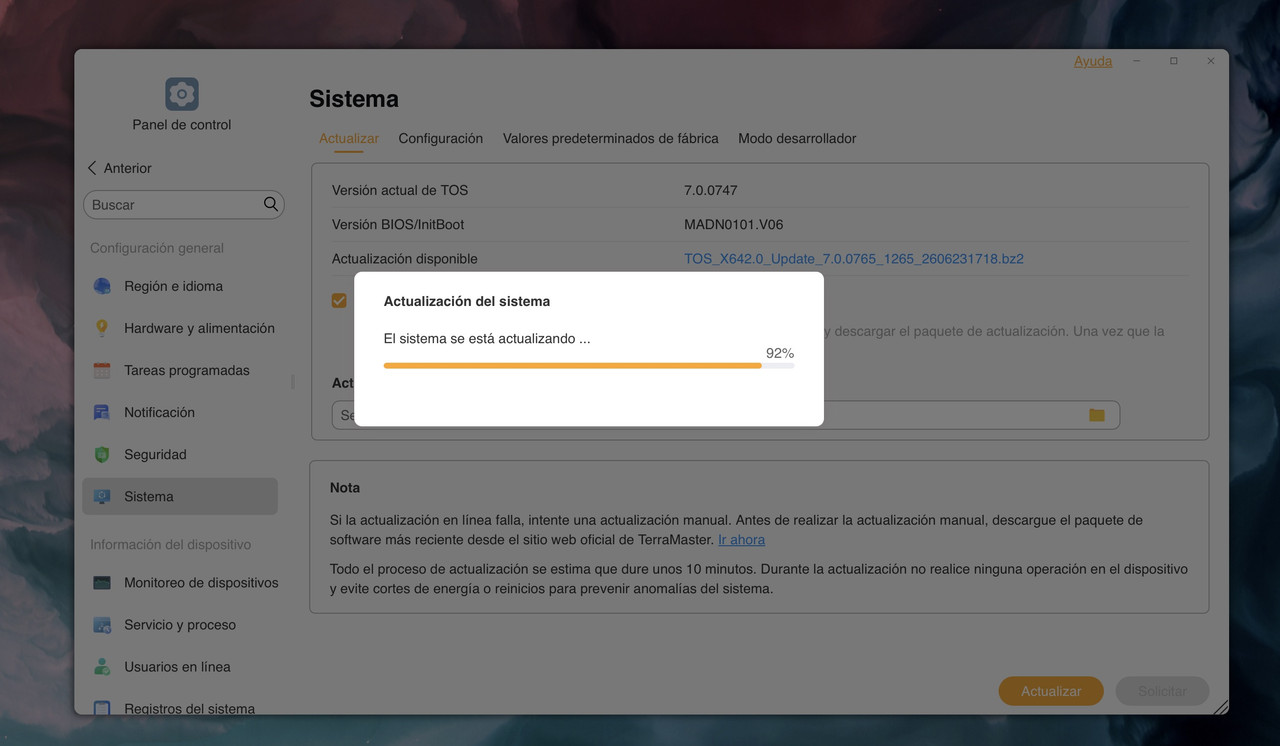Image resolution: width=1280 pixels, height=746 pixels.
Task: Maximize the Panel de control window
Action: 1174,61
